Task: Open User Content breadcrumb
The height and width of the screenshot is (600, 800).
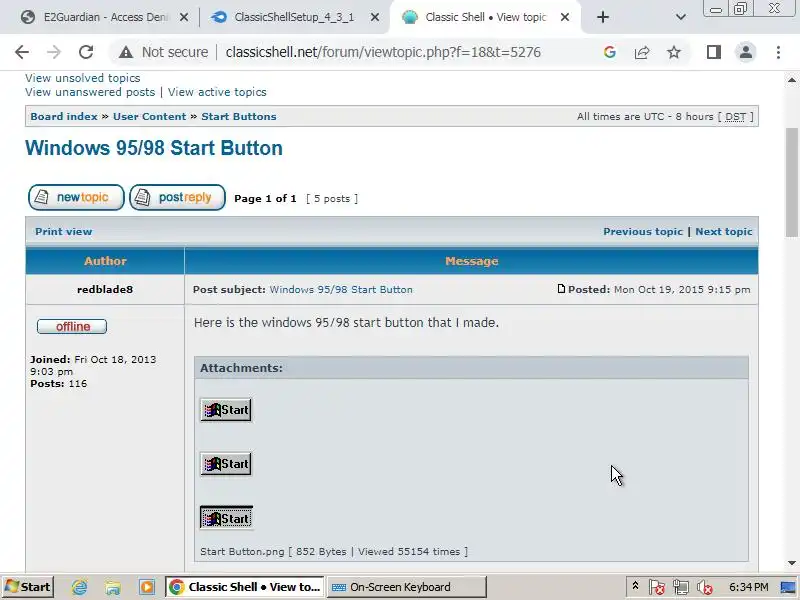Action: pos(149,116)
